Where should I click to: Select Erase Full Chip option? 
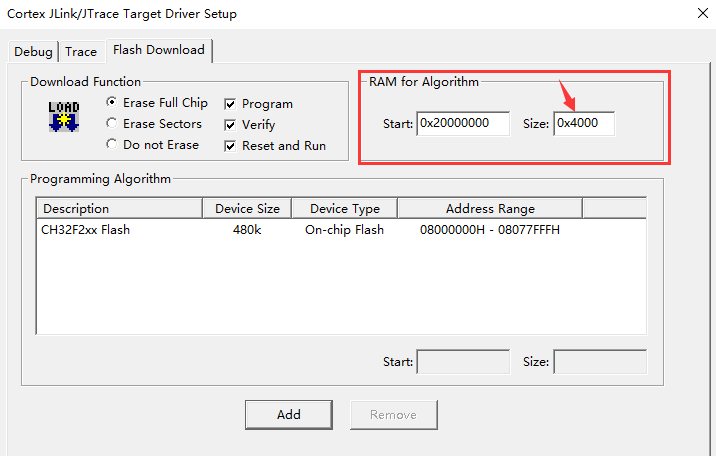pyautogui.click(x=112, y=103)
